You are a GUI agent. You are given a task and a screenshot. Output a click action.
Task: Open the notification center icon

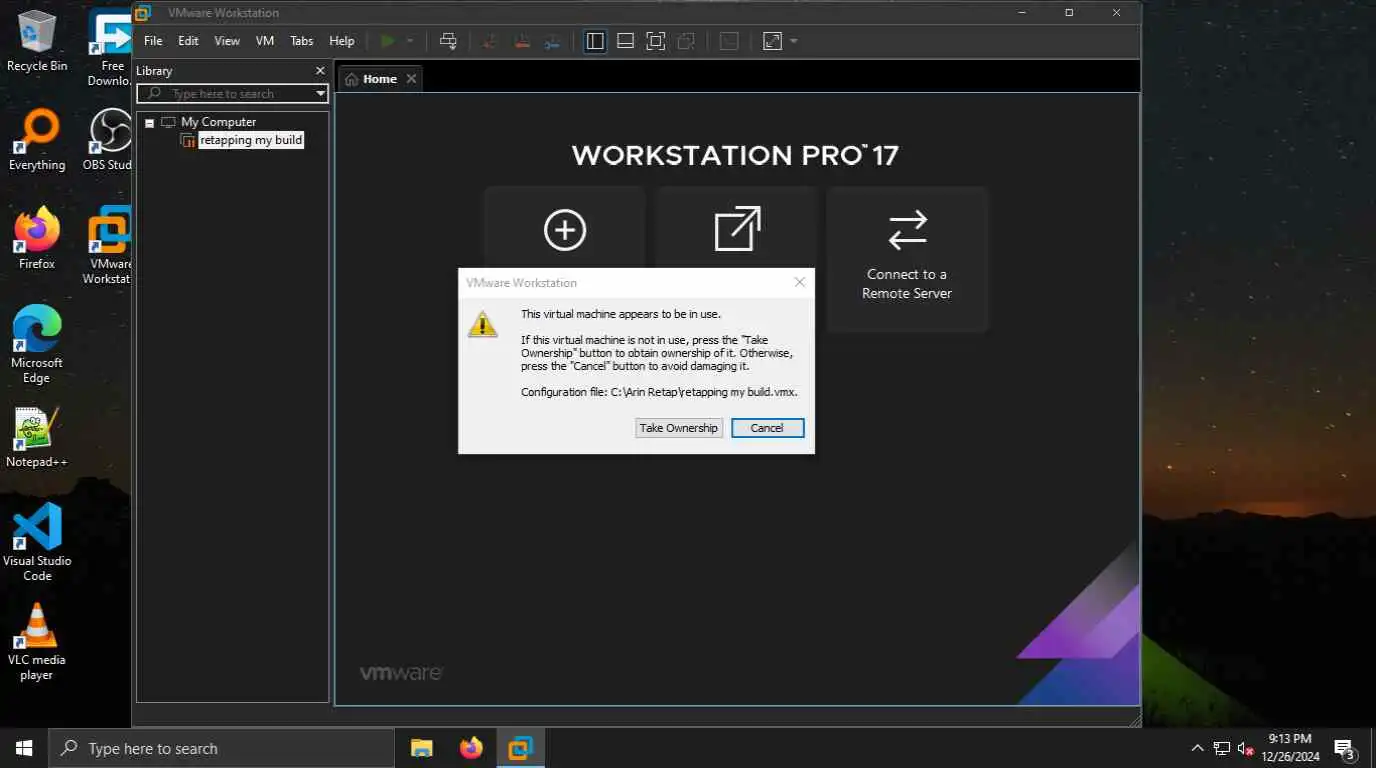point(1345,748)
